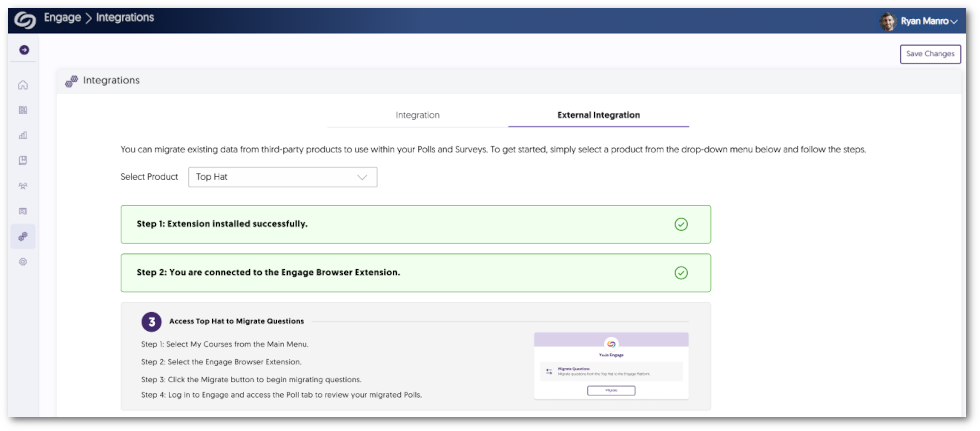Click the Migrate Questions icon in preview
Image resolution: width=980 pixels, height=431 pixels.
[549, 372]
